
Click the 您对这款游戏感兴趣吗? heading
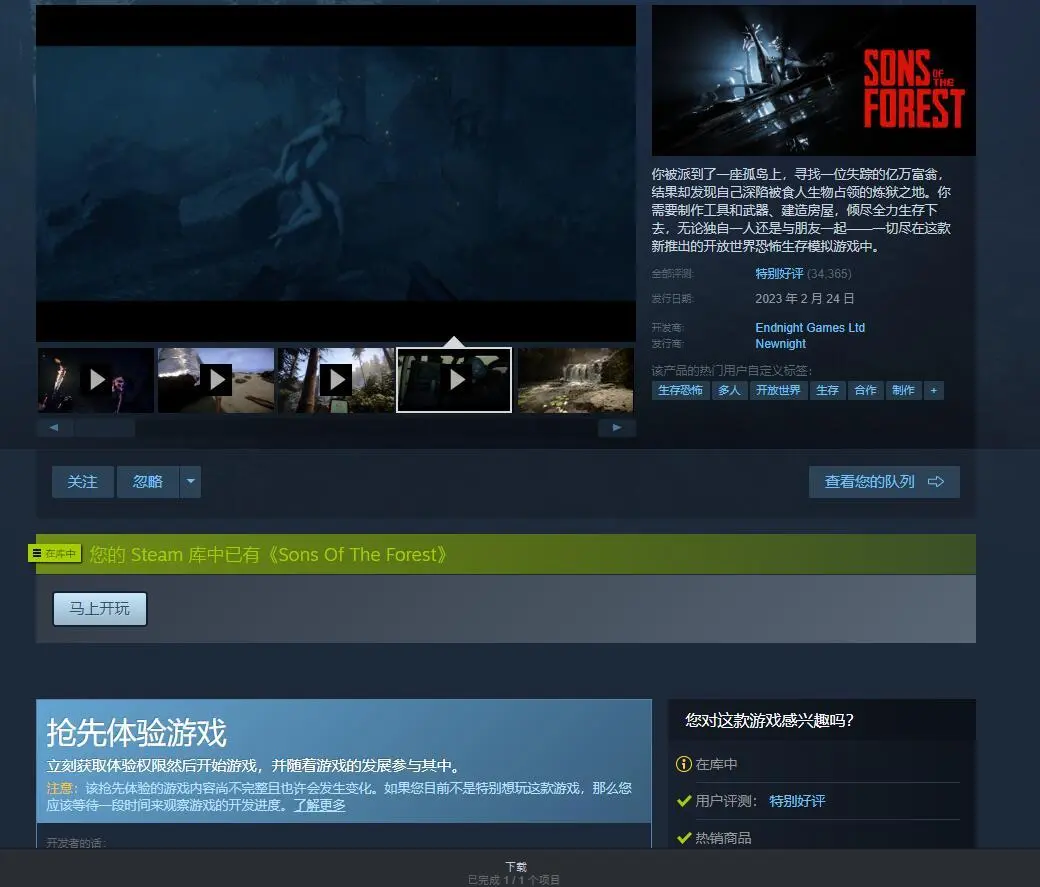point(769,720)
